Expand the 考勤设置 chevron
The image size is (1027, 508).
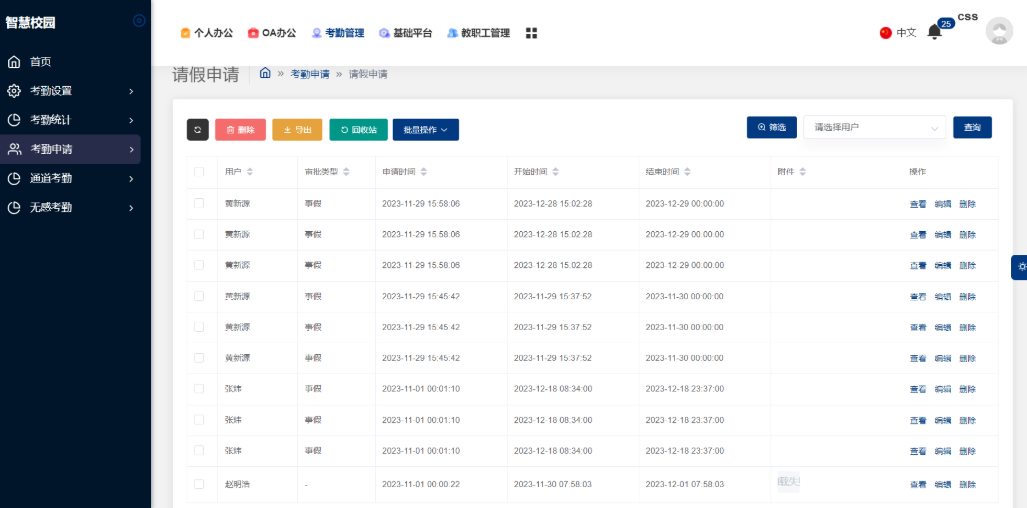(x=131, y=92)
